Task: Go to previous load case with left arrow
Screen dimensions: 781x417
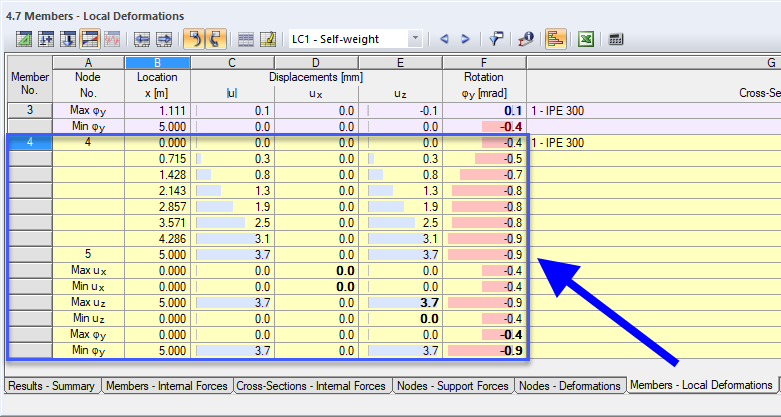Action: coord(444,39)
